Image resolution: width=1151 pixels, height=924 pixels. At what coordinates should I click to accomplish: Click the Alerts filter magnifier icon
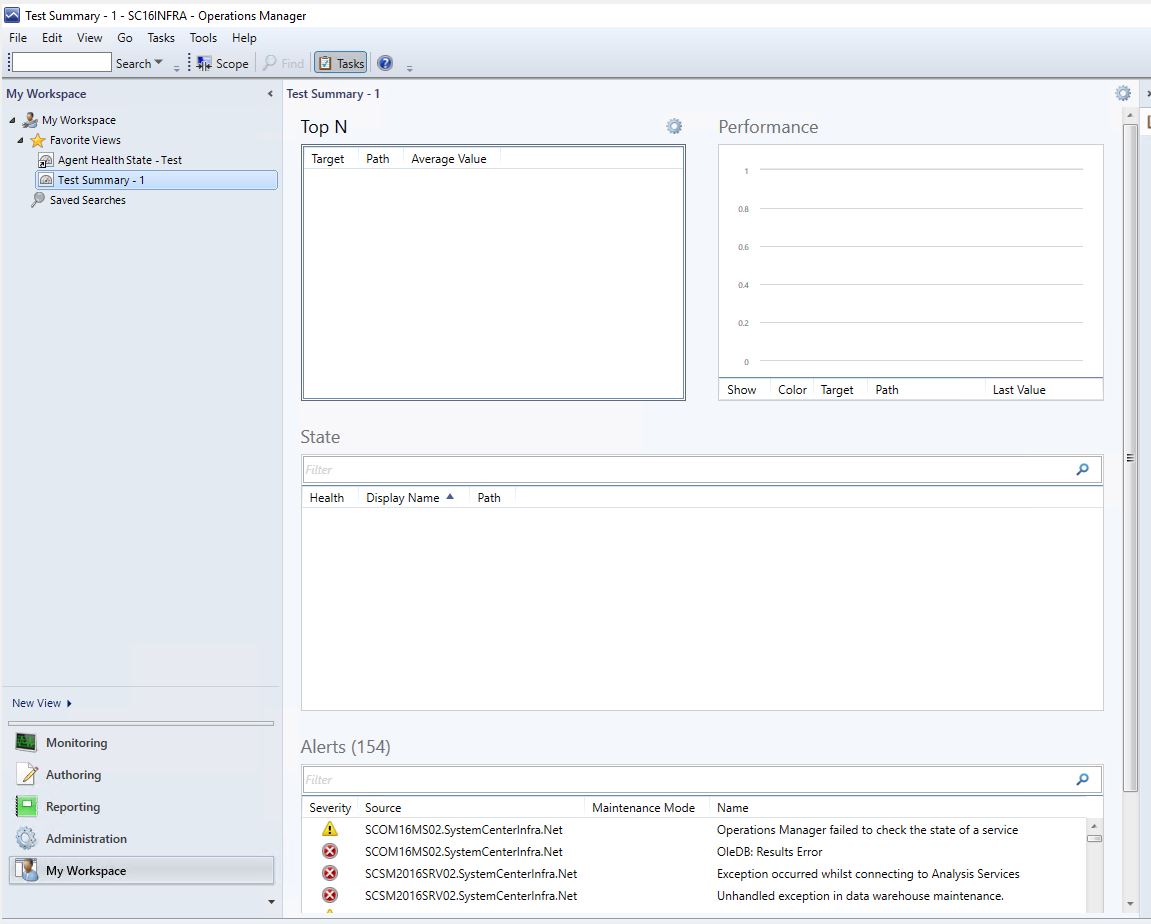pyautogui.click(x=1083, y=779)
